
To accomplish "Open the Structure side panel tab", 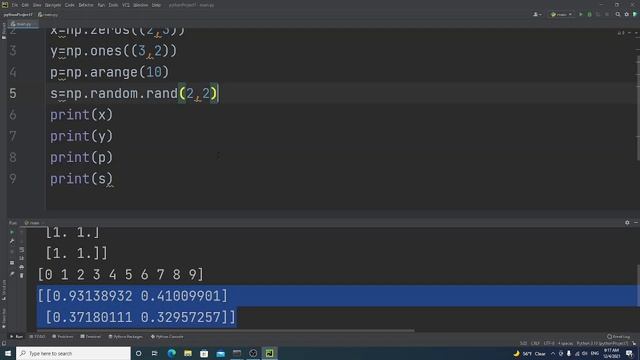I will [x=4, y=290].
